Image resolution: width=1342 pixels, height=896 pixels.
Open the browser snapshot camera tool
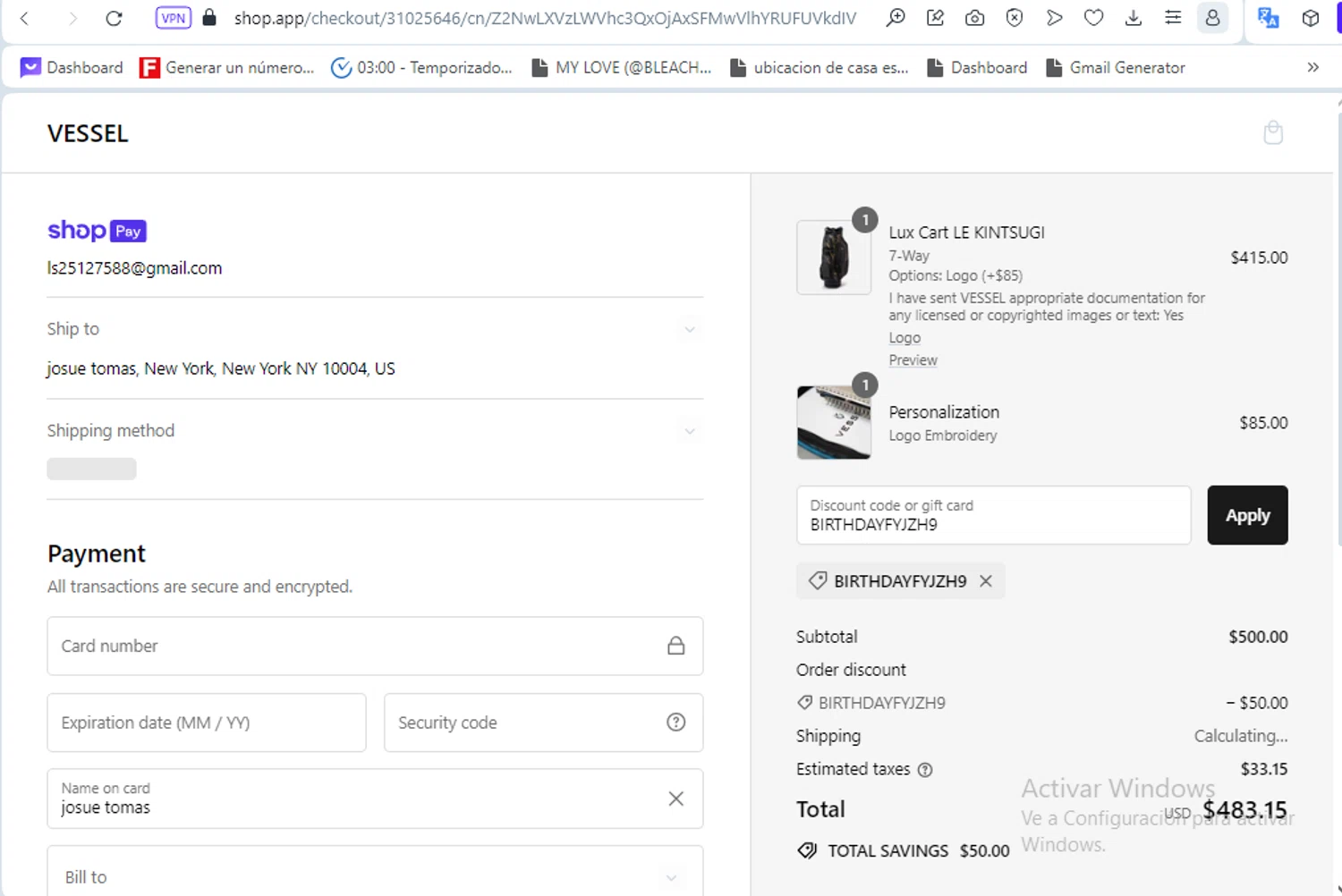pyautogui.click(x=974, y=18)
